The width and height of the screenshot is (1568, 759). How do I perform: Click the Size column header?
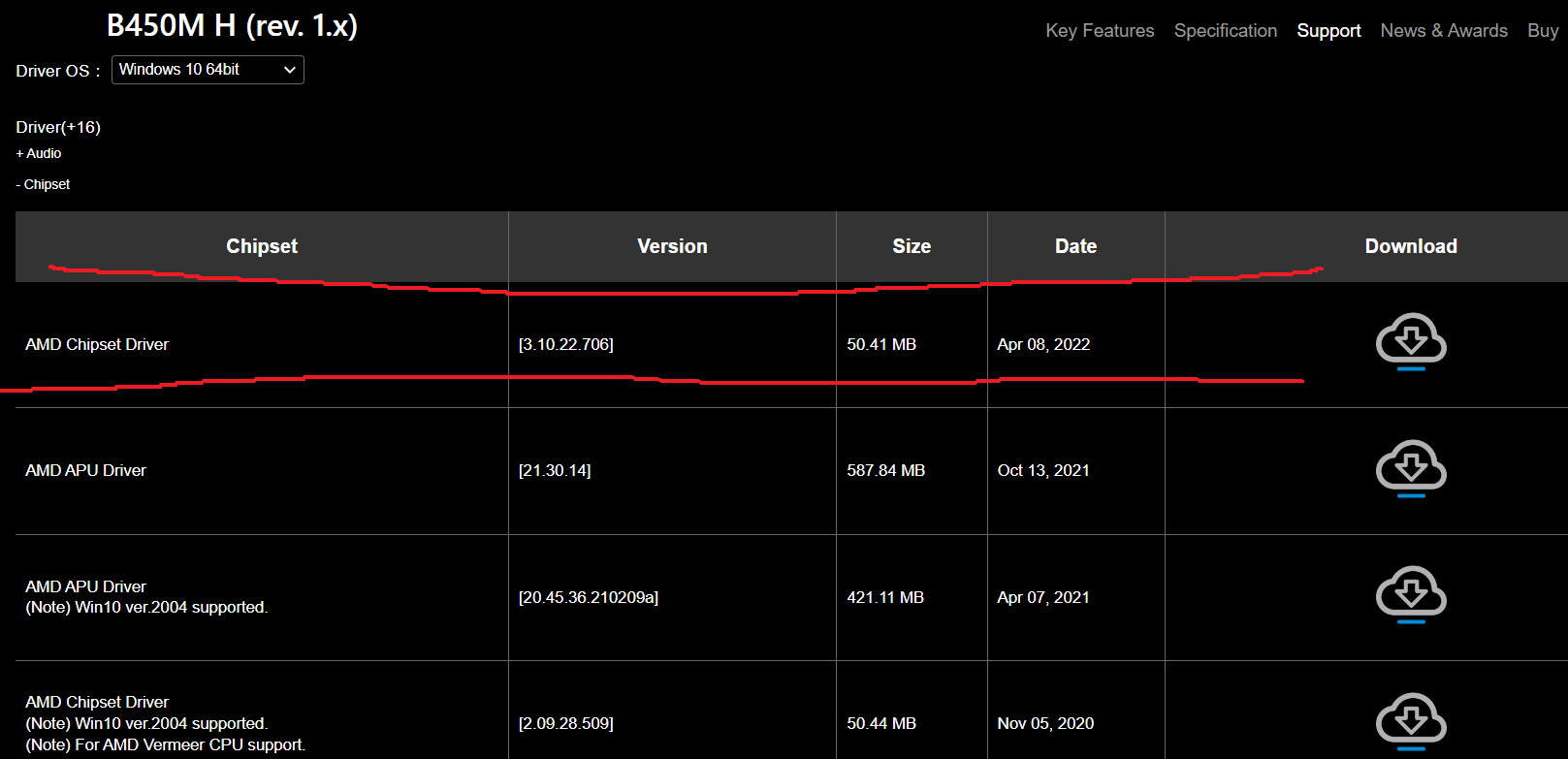(912, 246)
